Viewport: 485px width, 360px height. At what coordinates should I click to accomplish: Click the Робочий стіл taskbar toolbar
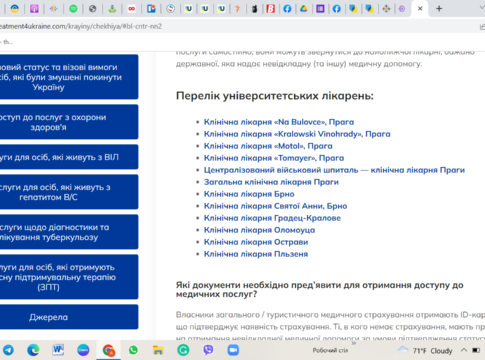(330, 350)
